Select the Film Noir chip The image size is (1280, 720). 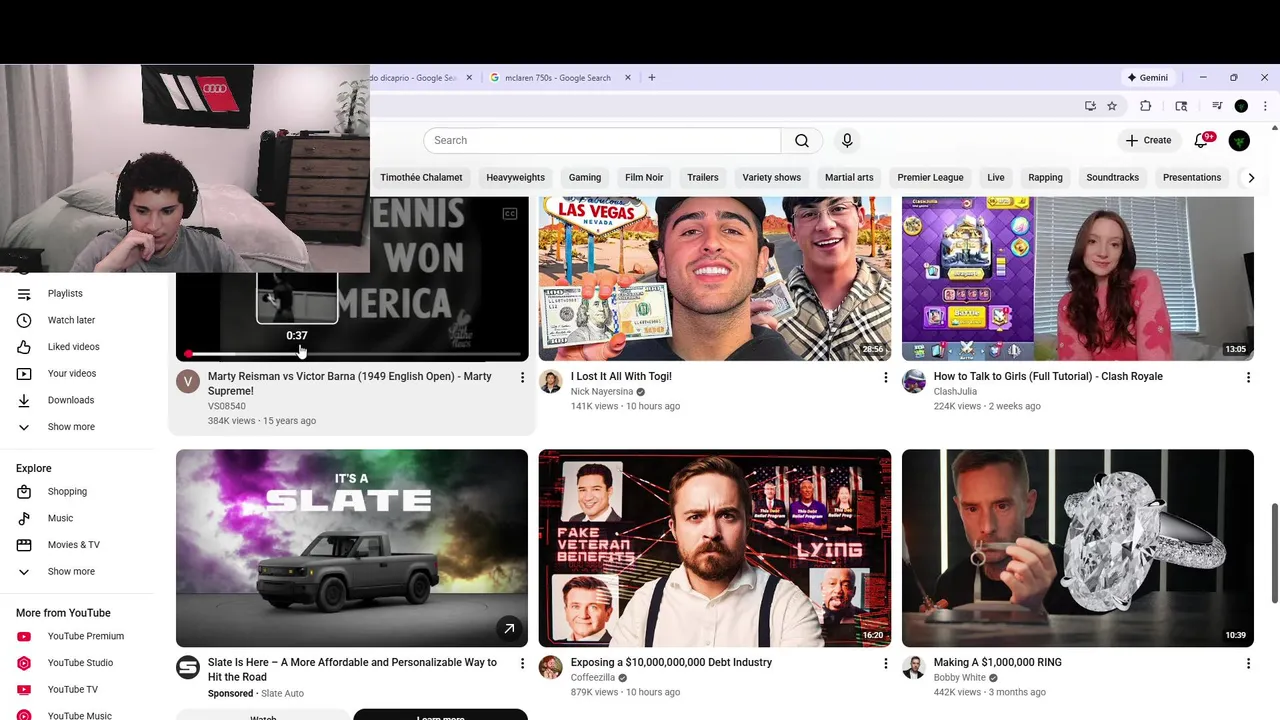(644, 178)
